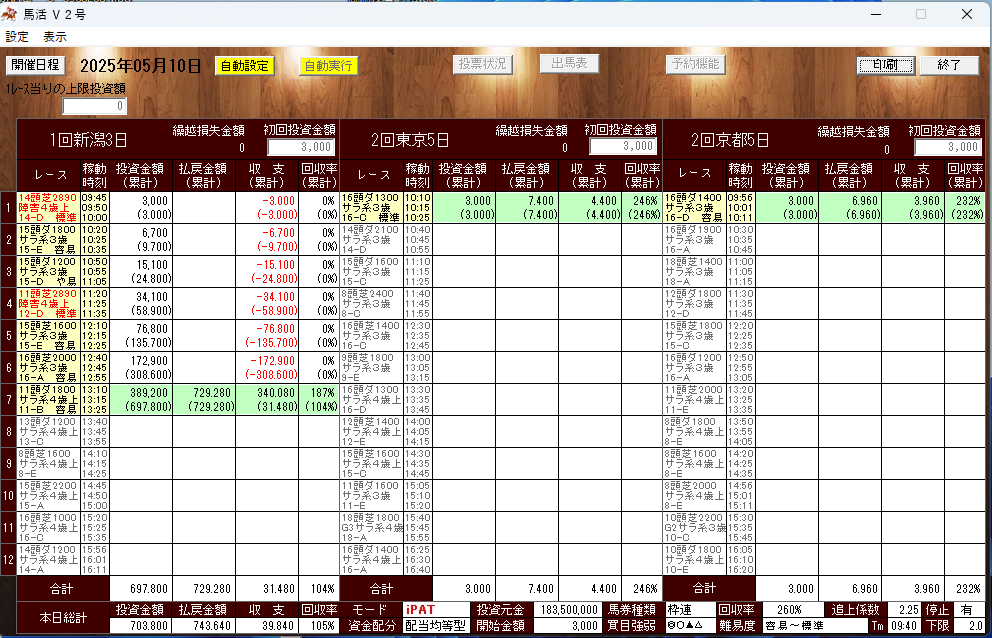Viewport: 992px width, 638px height.
Task: Click the horse app icon in title bar
Action: click(x=9, y=14)
